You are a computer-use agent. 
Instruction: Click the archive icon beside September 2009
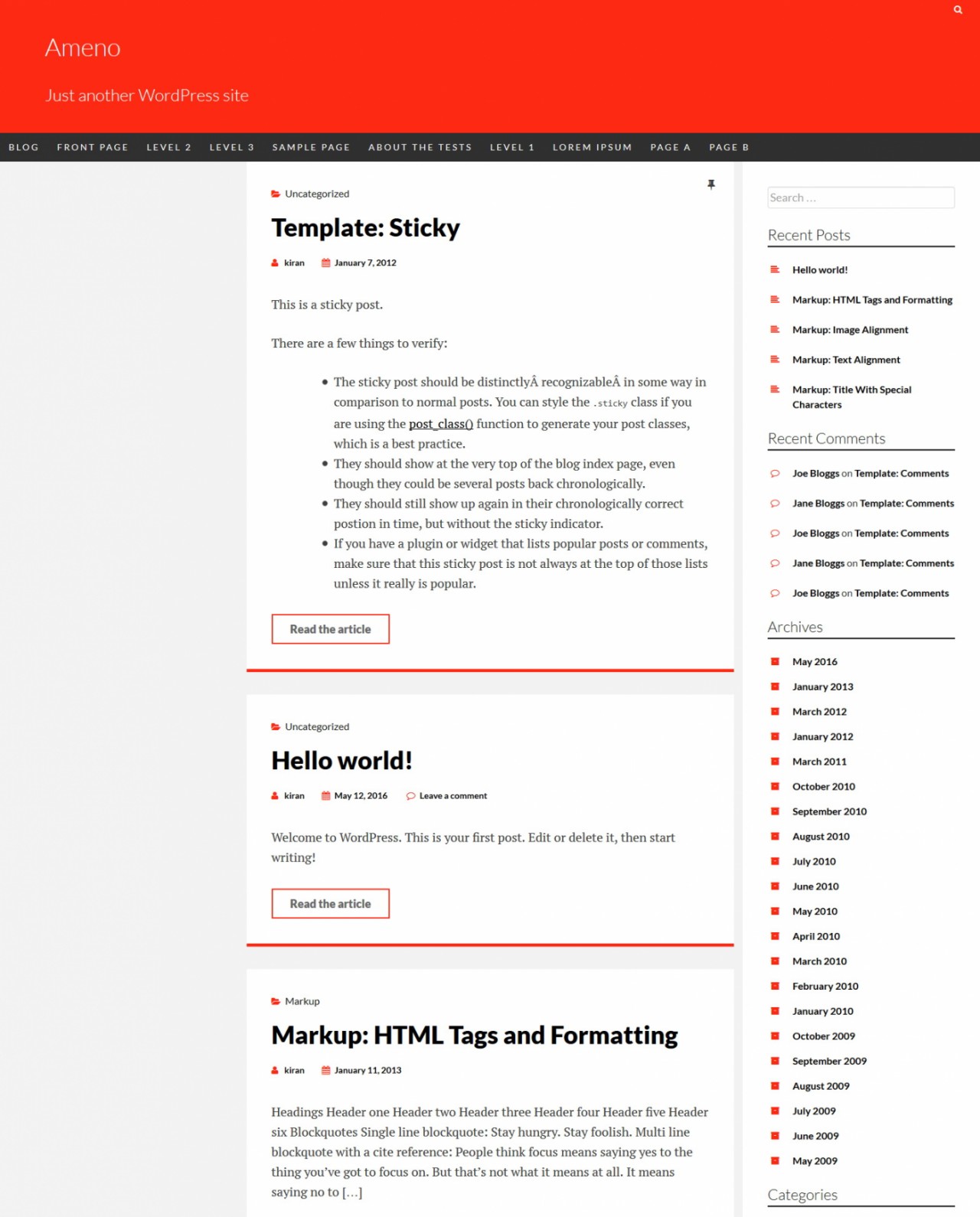[x=775, y=1061]
